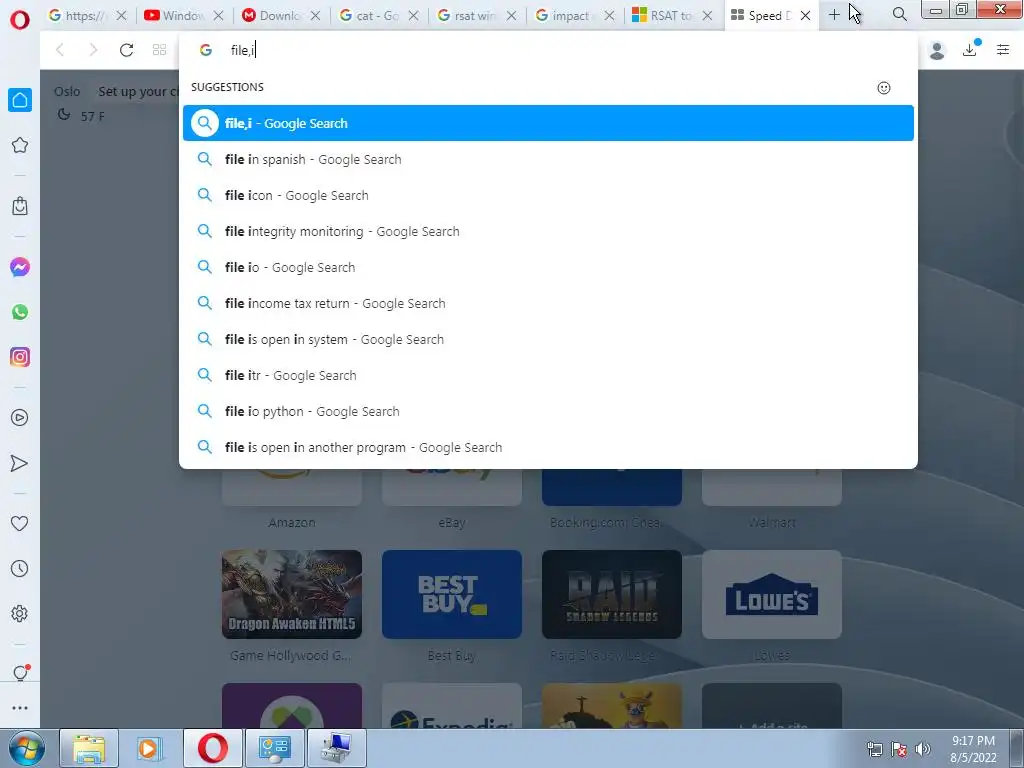Image resolution: width=1024 pixels, height=768 pixels.
Task: Switch to the 'cat - Go' tab
Action: point(379,15)
